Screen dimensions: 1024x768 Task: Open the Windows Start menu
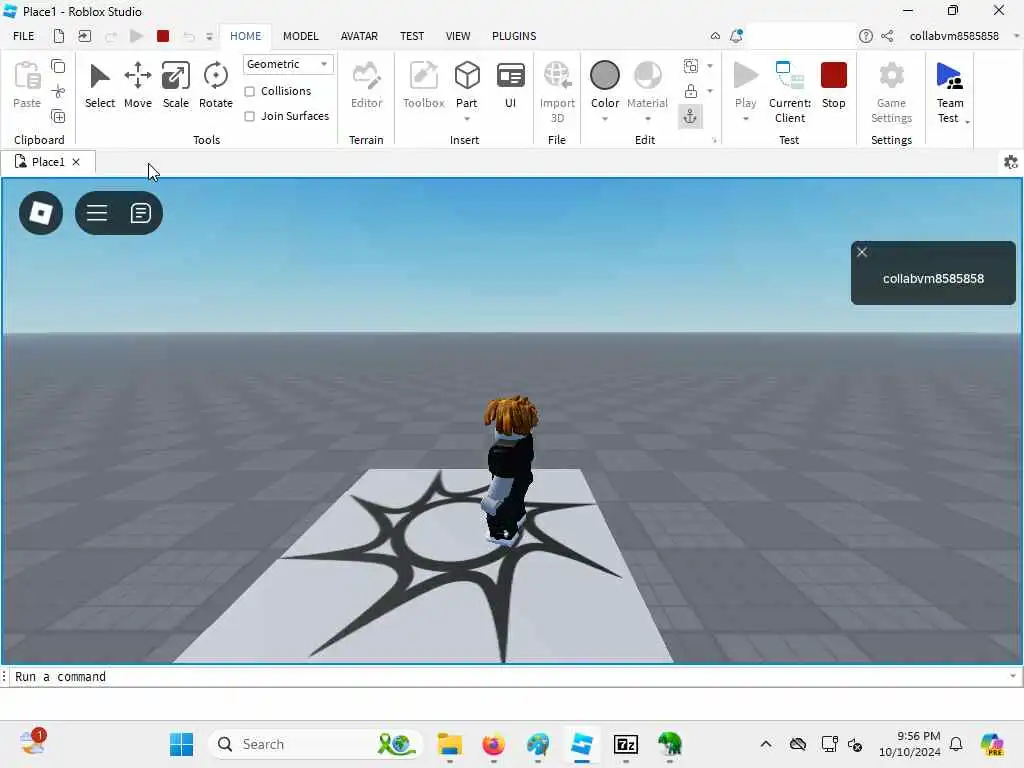coord(182,744)
